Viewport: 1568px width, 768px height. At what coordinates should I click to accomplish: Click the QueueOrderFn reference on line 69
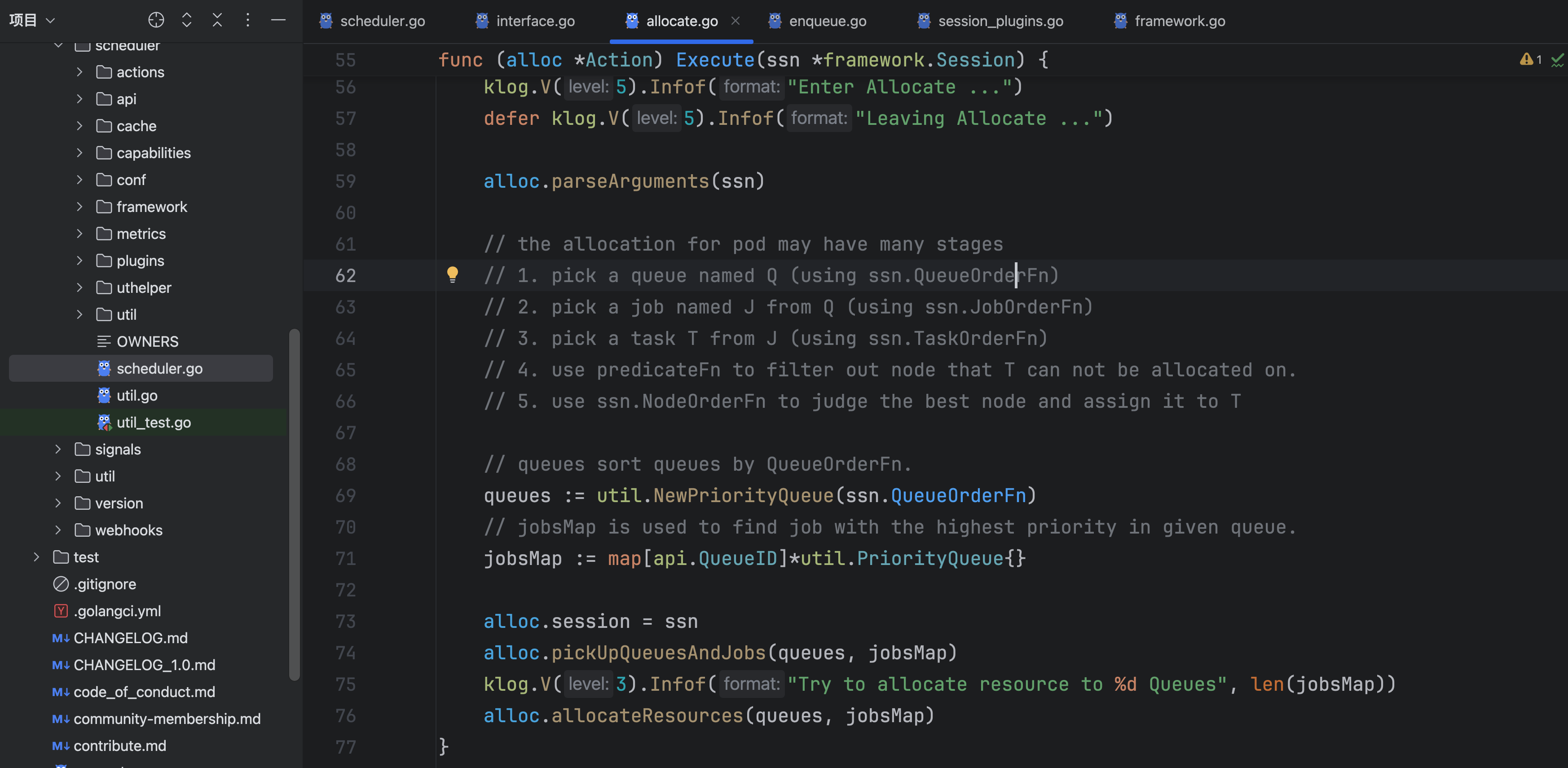click(958, 496)
